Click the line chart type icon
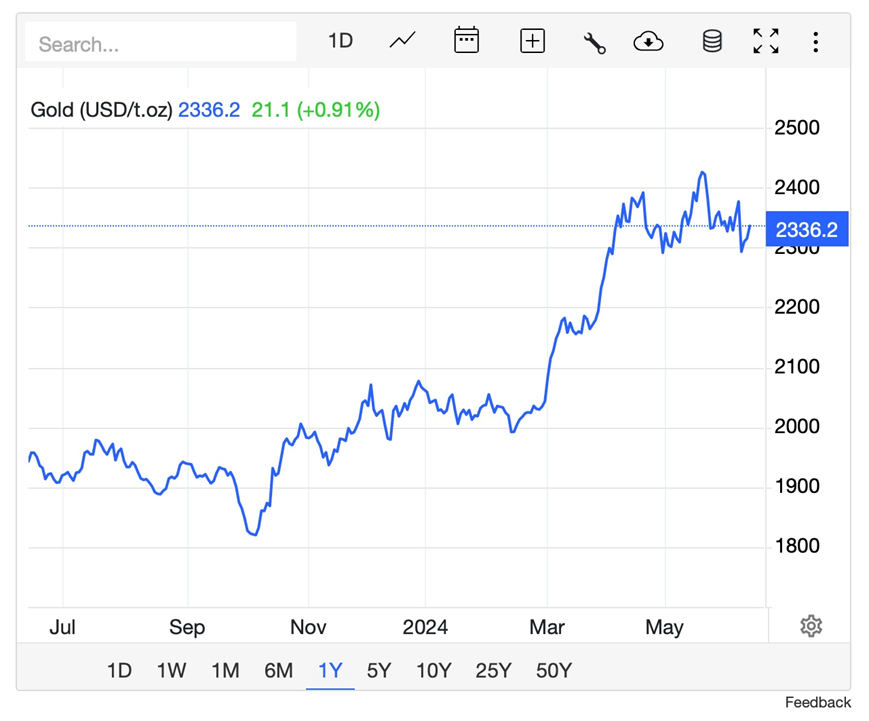 [403, 41]
